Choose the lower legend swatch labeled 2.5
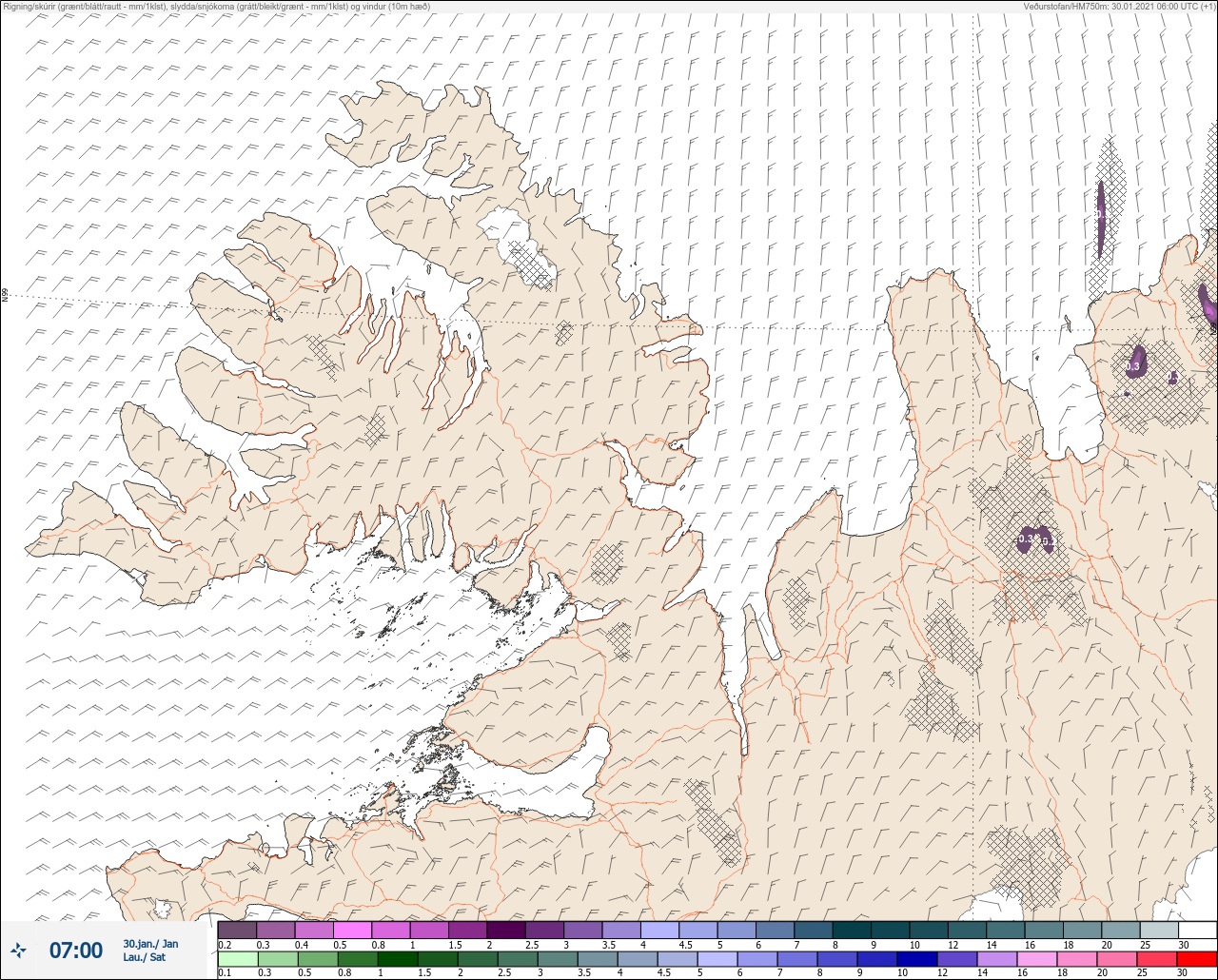Viewport: 1218px width, 980px height. coord(517,958)
